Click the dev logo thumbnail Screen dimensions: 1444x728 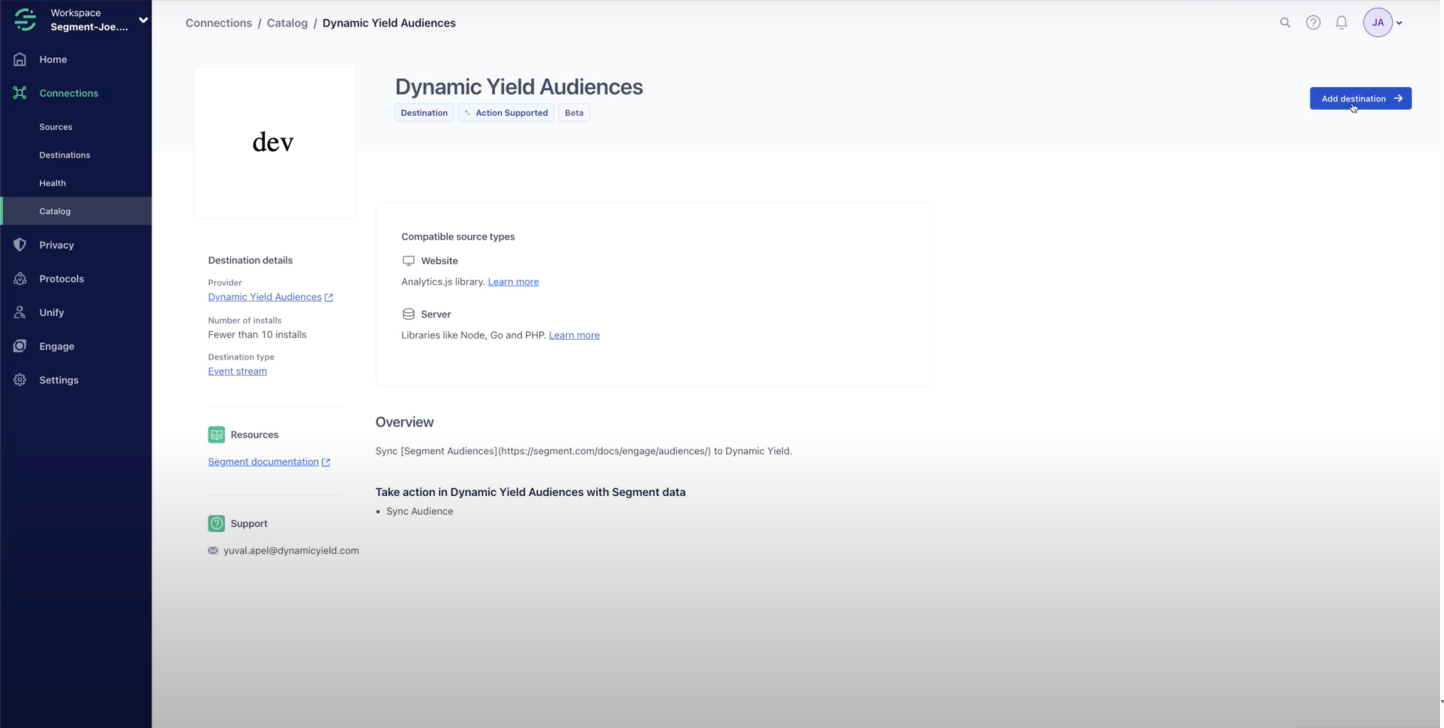point(274,142)
